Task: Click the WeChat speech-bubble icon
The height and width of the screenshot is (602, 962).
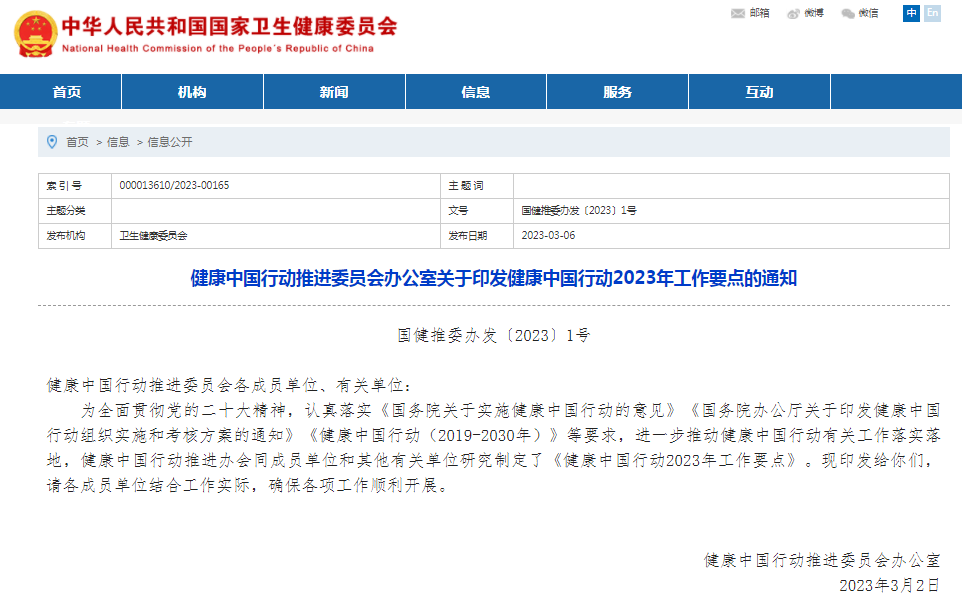Action: (x=846, y=13)
